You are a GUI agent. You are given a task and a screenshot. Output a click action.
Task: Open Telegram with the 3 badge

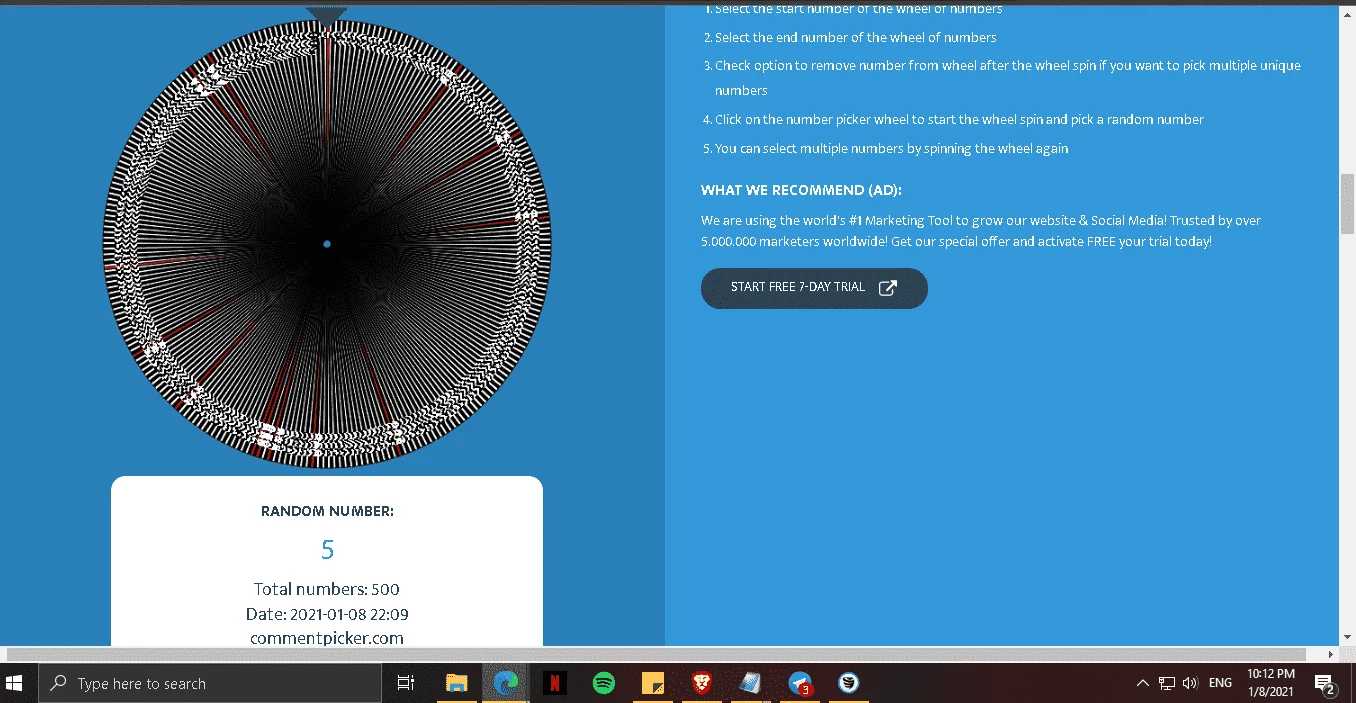[x=800, y=683]
